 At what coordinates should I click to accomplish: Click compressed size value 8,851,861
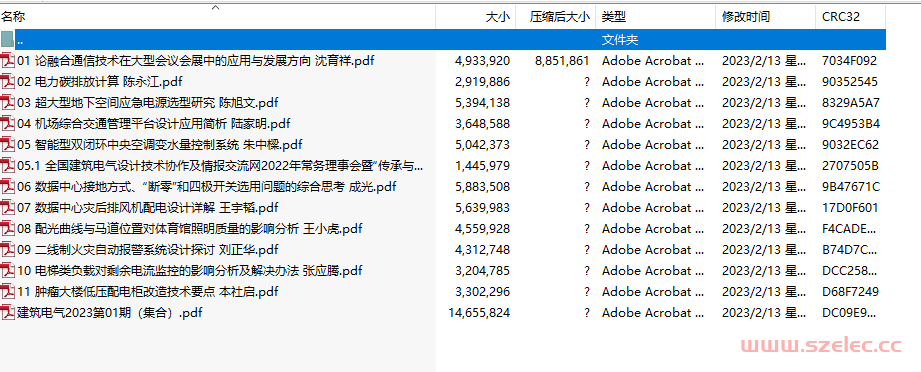click(x=562, y=61)
